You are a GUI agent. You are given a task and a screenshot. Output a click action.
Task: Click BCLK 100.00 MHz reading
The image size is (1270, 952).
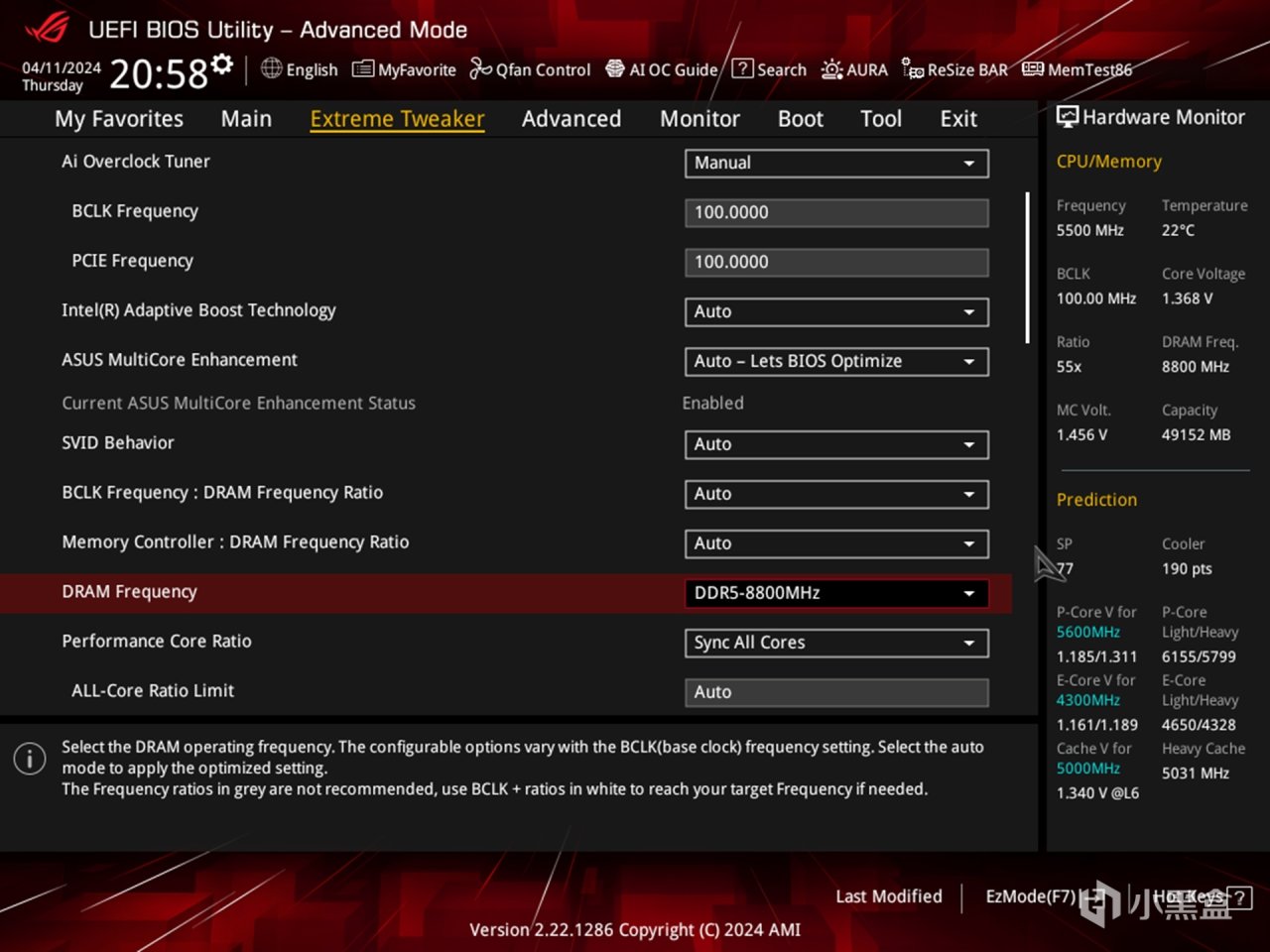pos(1095,298)
